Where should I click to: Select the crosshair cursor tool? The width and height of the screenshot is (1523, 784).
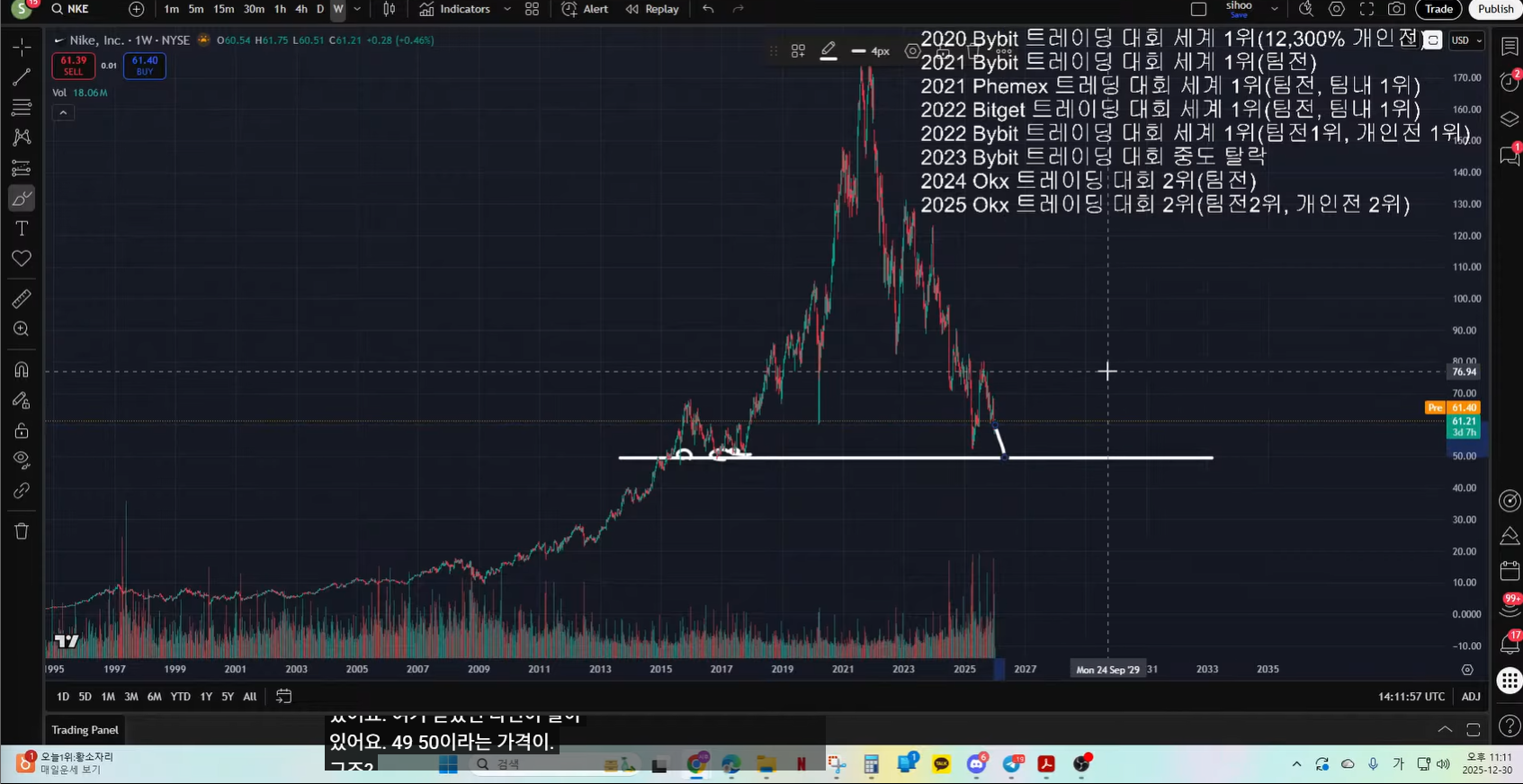(22, 46)
